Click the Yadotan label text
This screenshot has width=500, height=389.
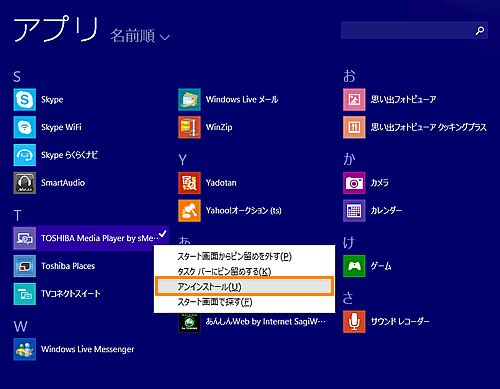(x=221, y=183)
